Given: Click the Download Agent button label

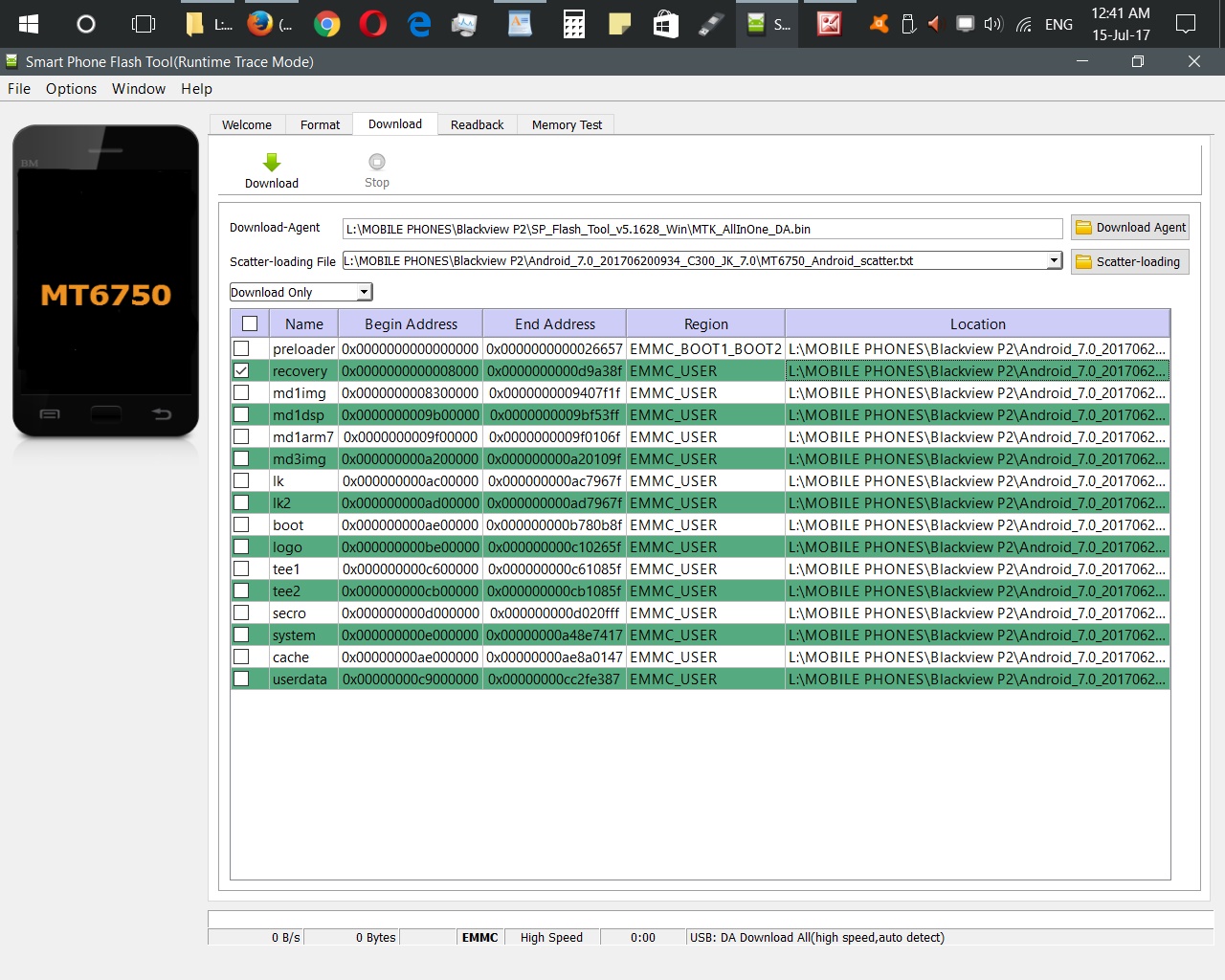Looking at the screenshot, I should [1141, 228].
